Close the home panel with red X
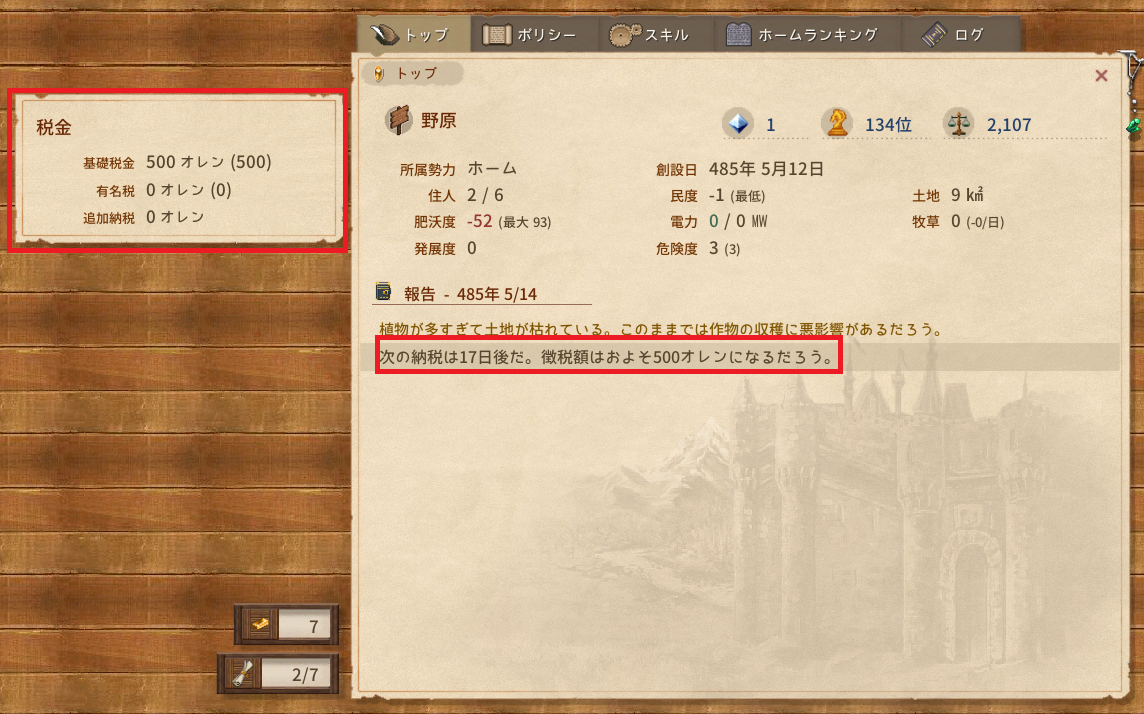The width and height of the screenshot is (1144, 714). (1102, 75)
